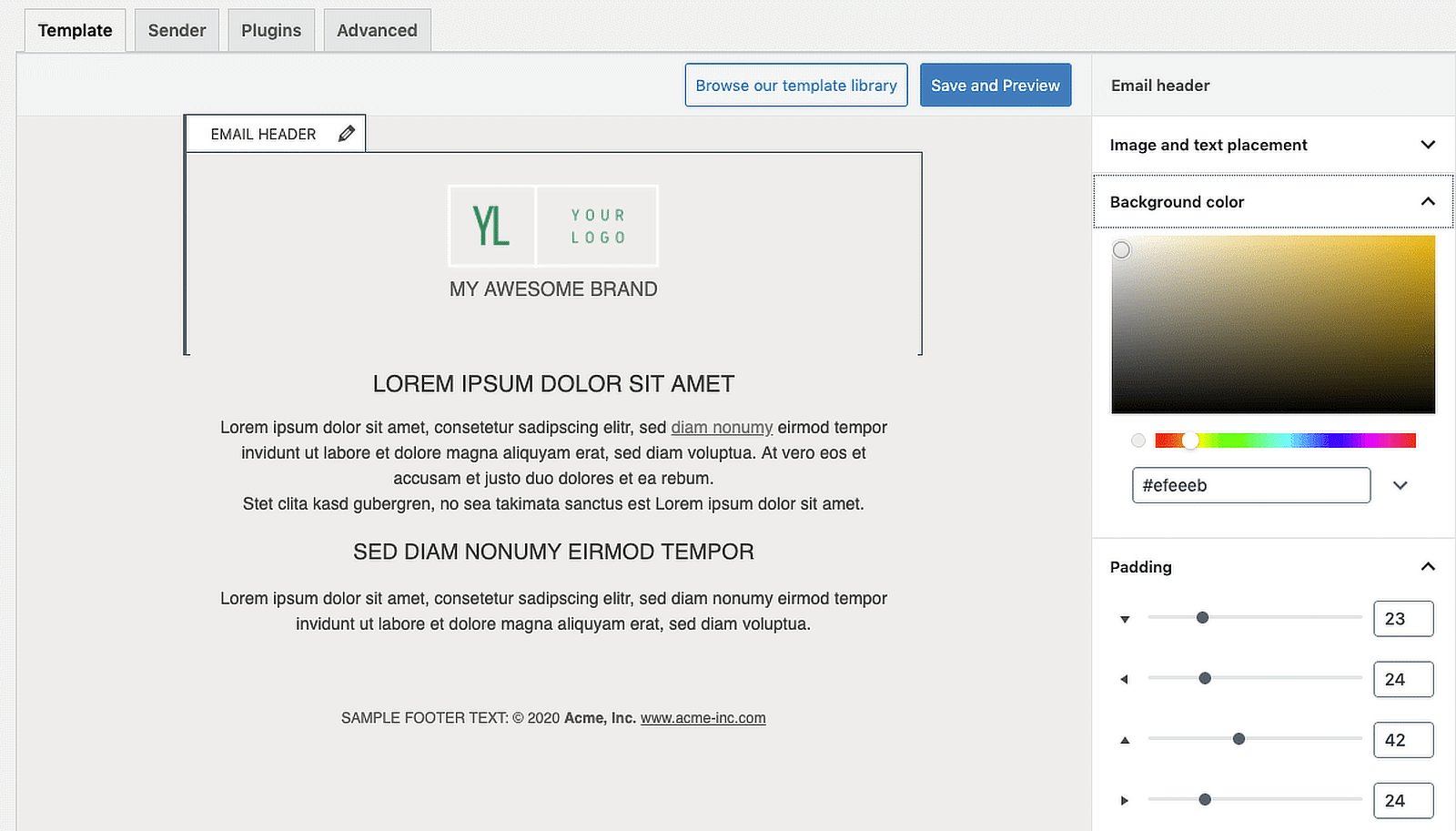This screenshot has width=1456, height=831.
Task: Click Browse our template library
Action: (795, 85)
